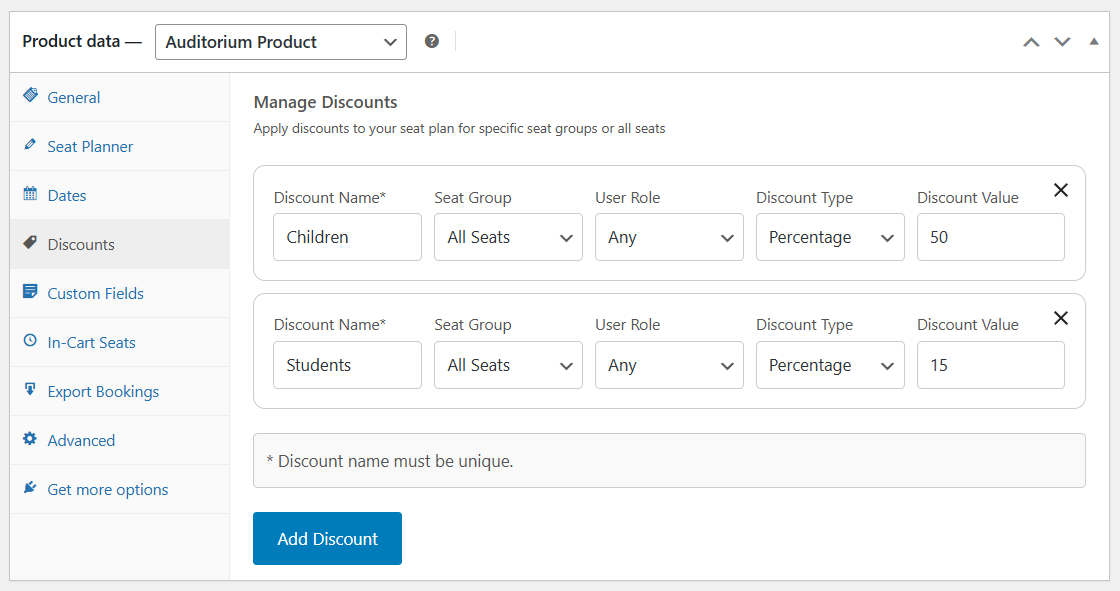Click the Export Bookings download icon
Screen dimensions: 1120x591
pyautogui.click(x=30, y=391)
